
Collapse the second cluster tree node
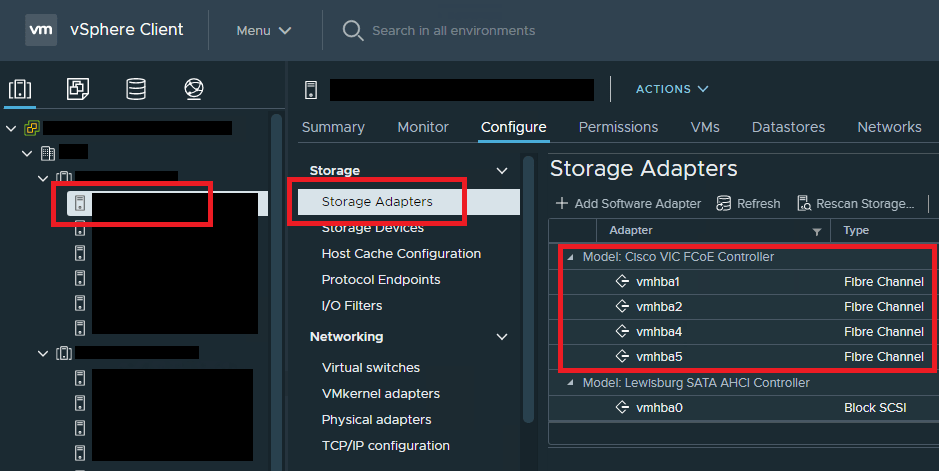point(43,353)
